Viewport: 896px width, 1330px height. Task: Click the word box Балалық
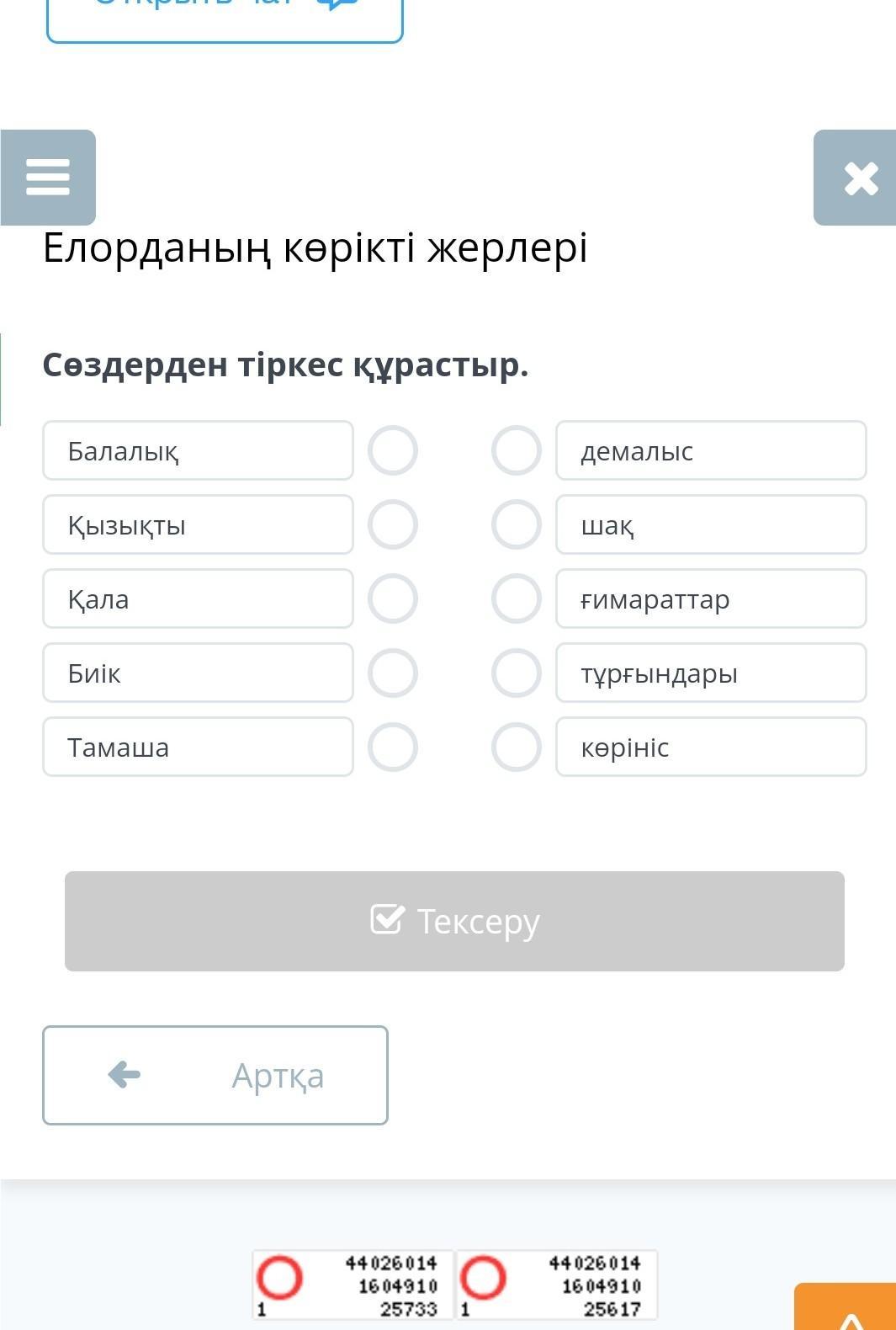click(198, 450)
